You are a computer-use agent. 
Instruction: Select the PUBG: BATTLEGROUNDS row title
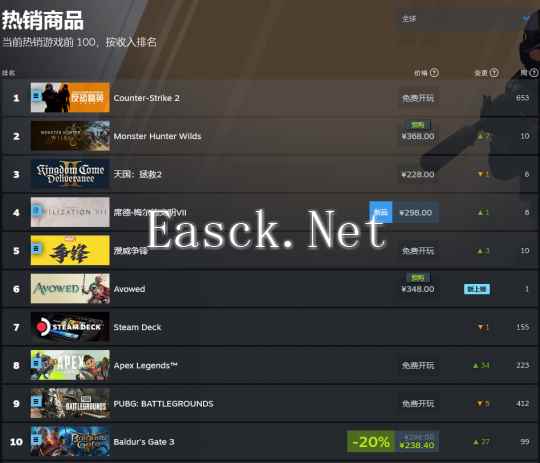pyautogui.click(x=164, y=404)
